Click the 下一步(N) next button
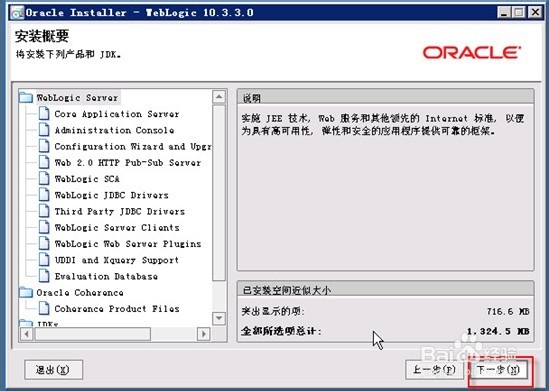 (498, 370)
